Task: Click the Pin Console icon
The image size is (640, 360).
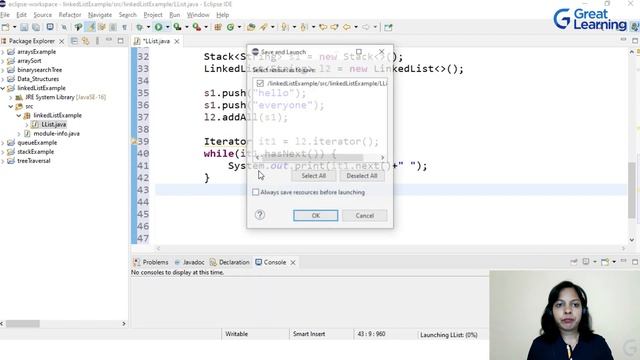Action: pyautogui.click(x=574, y=262)
